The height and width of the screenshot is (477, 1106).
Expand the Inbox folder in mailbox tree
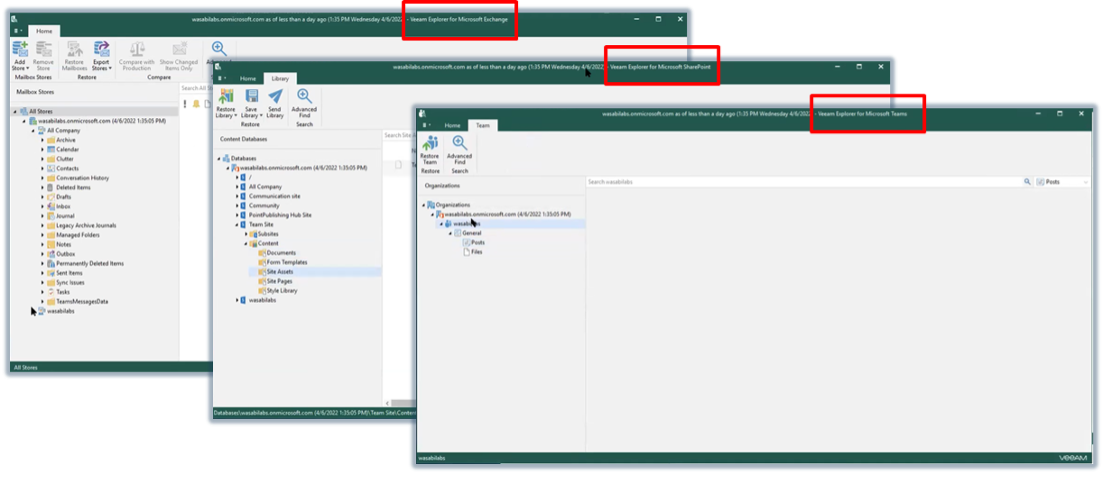(x=42, y=207)
